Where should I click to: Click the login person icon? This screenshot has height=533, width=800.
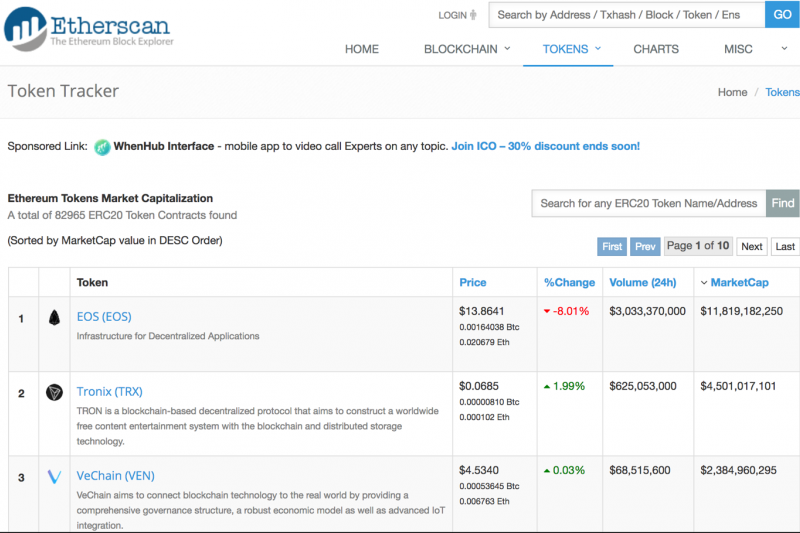point(473,15)
